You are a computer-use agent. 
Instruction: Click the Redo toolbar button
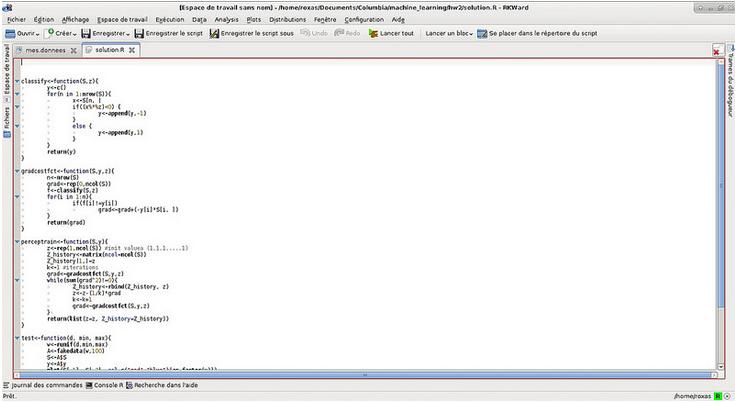pos(347,33)
